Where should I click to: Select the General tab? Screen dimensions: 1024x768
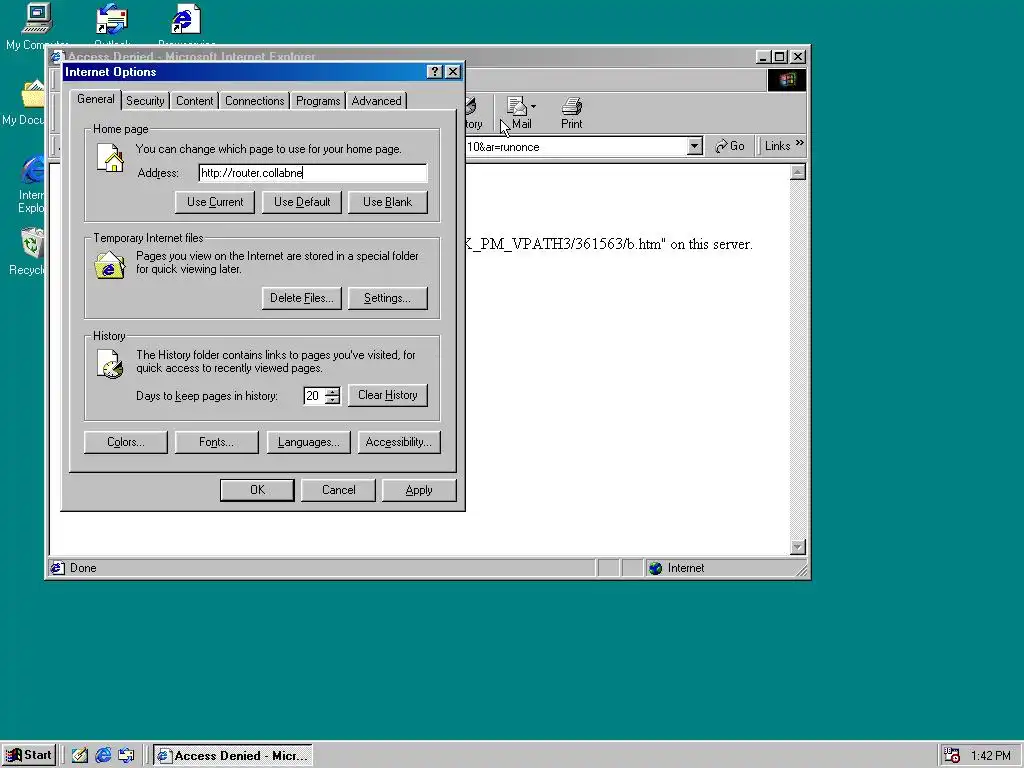click(95, 99)
